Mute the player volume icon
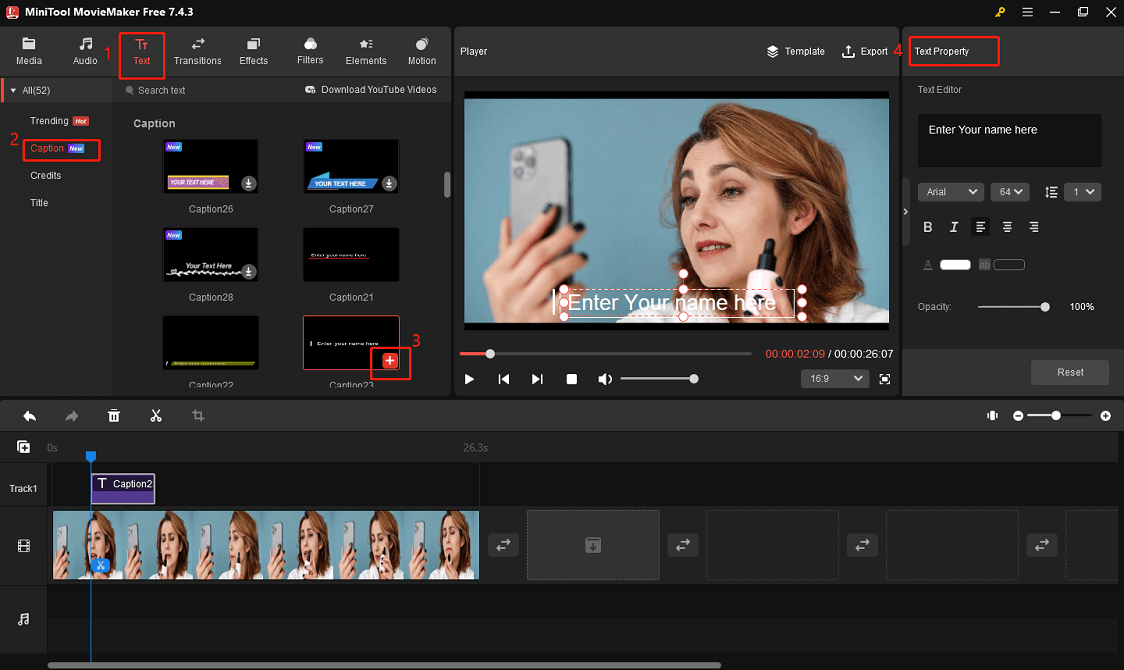1124x670 pixels. [x=605, y=379]
